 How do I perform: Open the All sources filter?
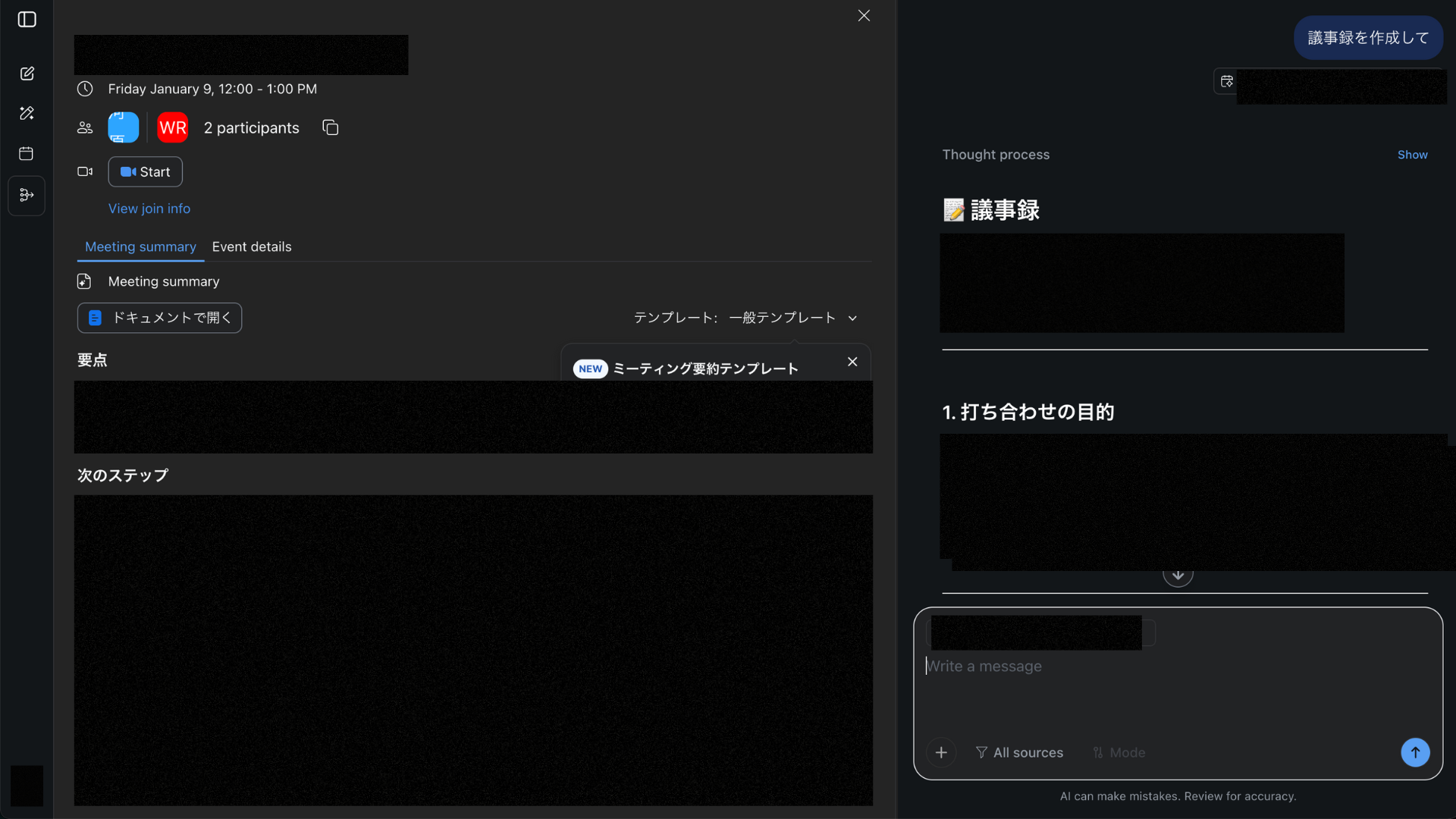(x=1019, y=752)
